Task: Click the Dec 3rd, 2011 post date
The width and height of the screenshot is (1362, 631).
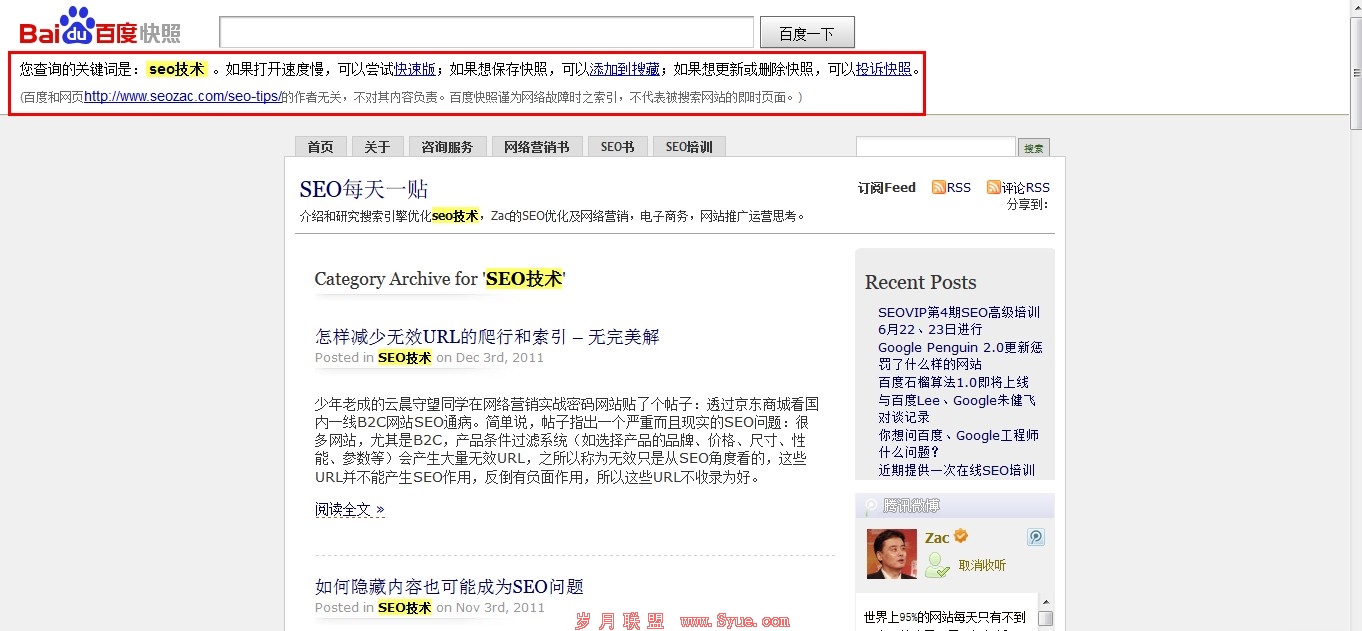Action: pyautogui.click(x=500, y=357)
